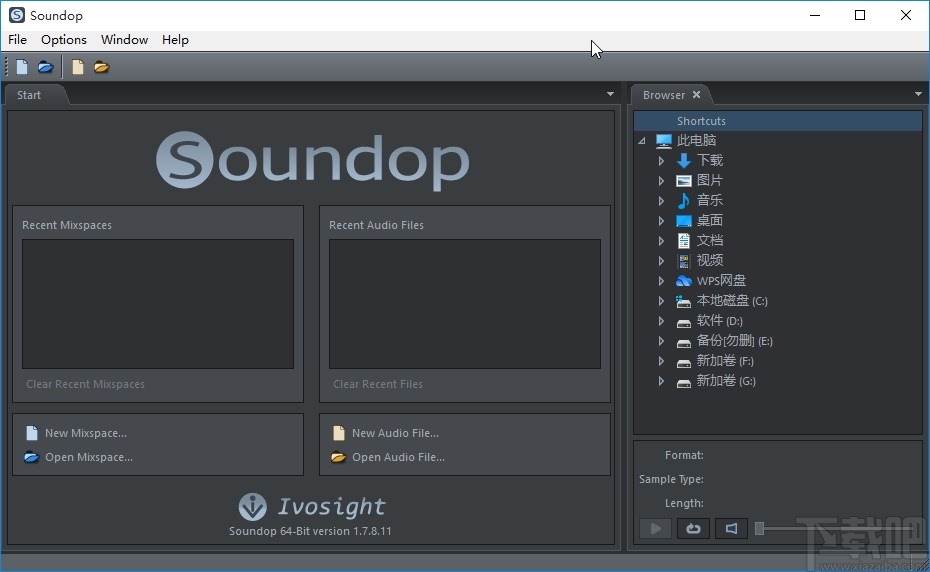The width and height of the screenshot is (930, 572).
Task: Select the 下载 folder label
Action: [x=710, y=160]
